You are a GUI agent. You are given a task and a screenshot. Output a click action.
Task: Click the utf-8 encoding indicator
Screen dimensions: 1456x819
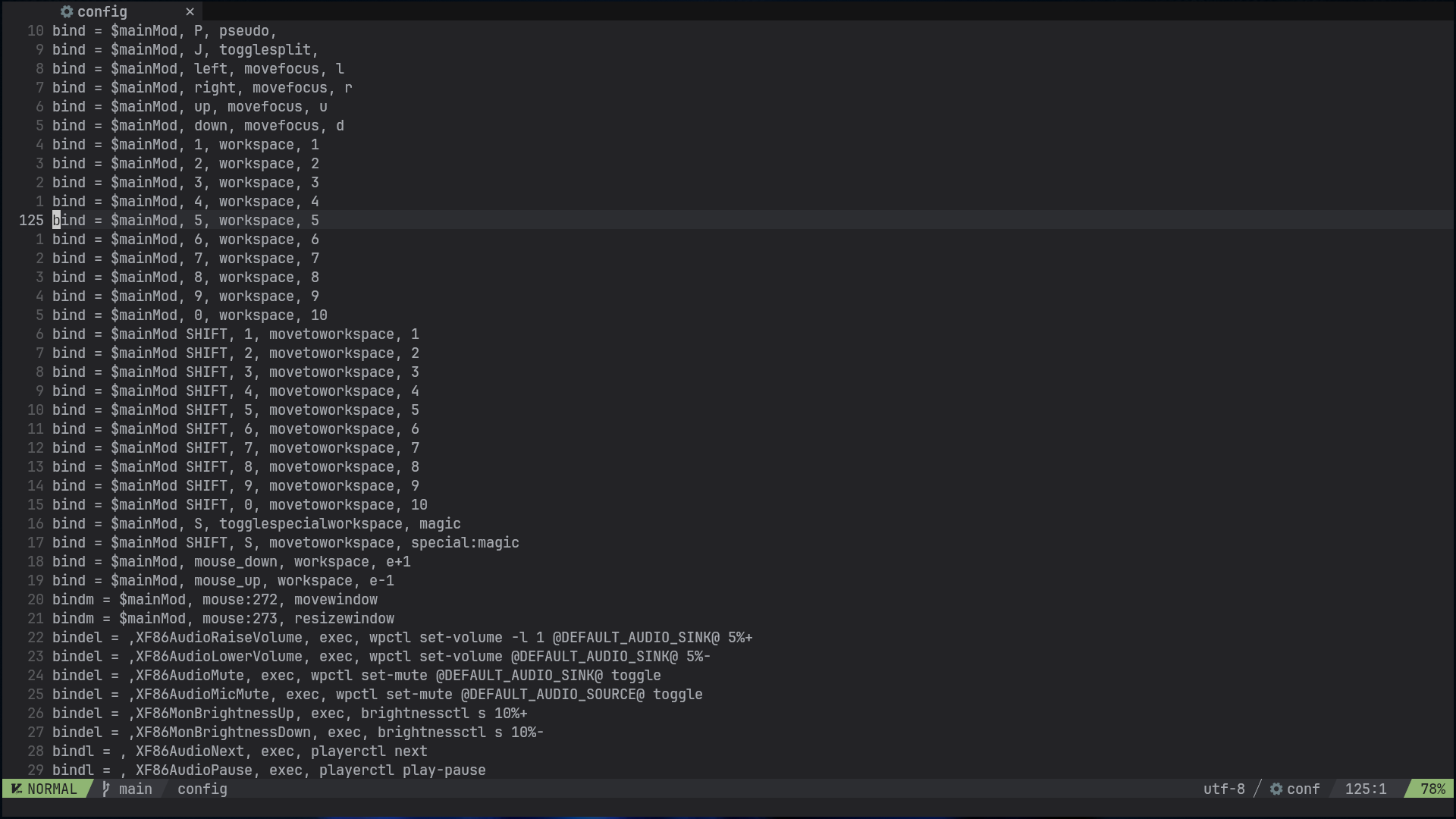pos(1224,789)
